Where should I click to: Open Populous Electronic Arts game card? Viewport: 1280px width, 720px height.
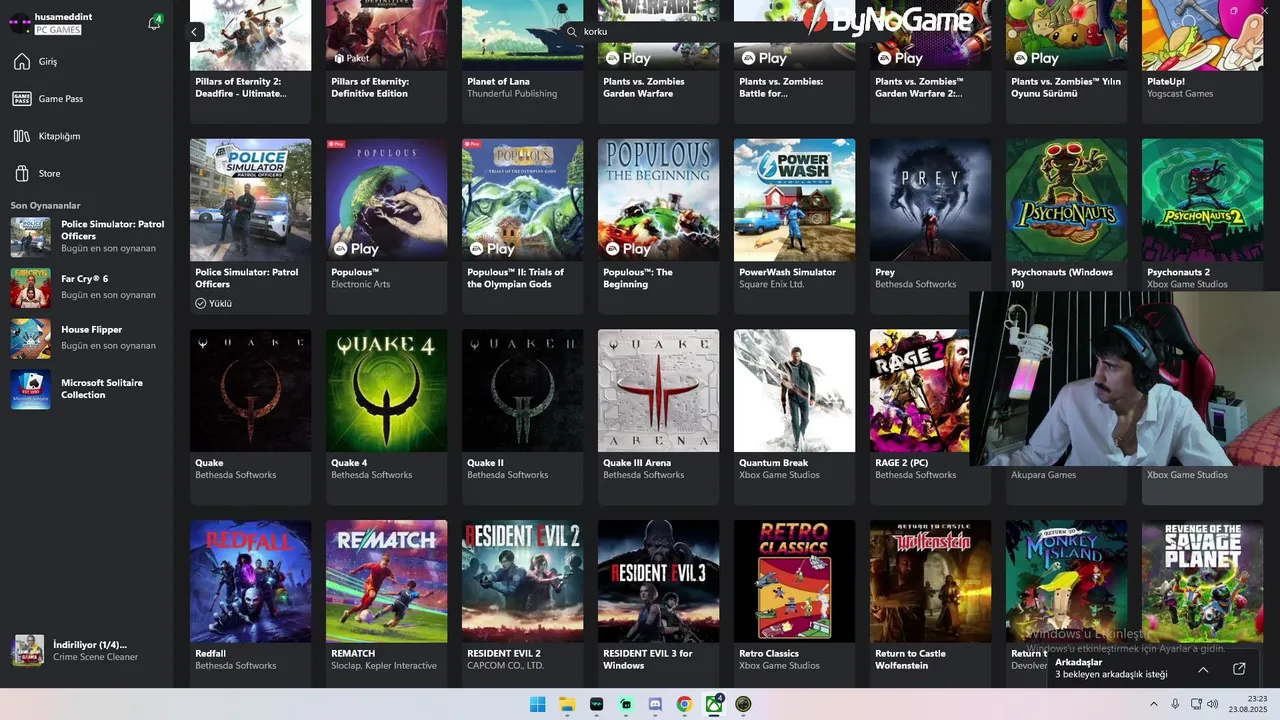[x=386, y=226]
